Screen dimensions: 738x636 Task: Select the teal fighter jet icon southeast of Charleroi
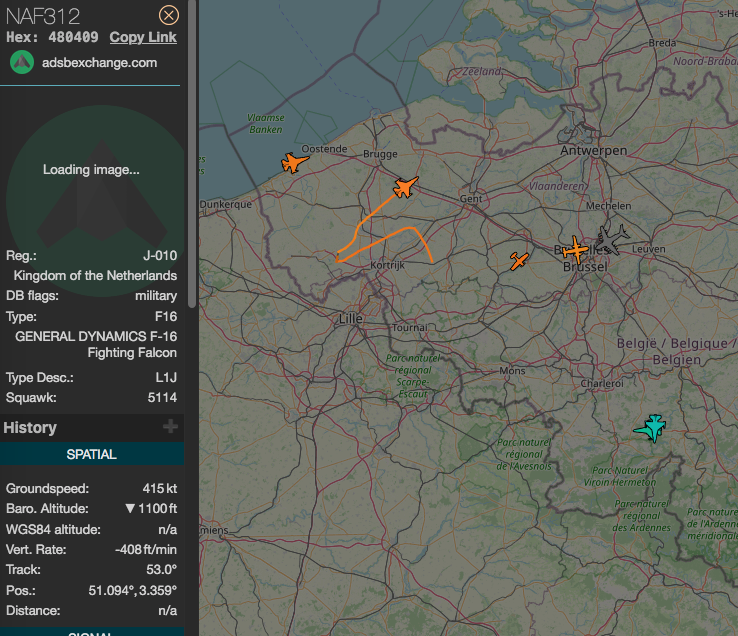tap(651, 428)
